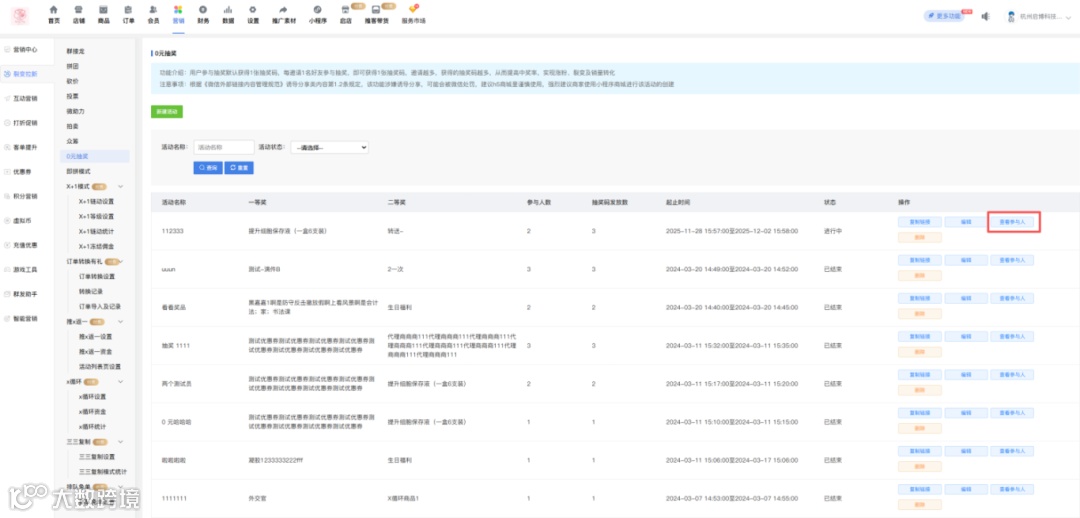Open 积分营销 in the left sidebar
The height and width of the screenshot is (518, 1080).
coord(25,196)
